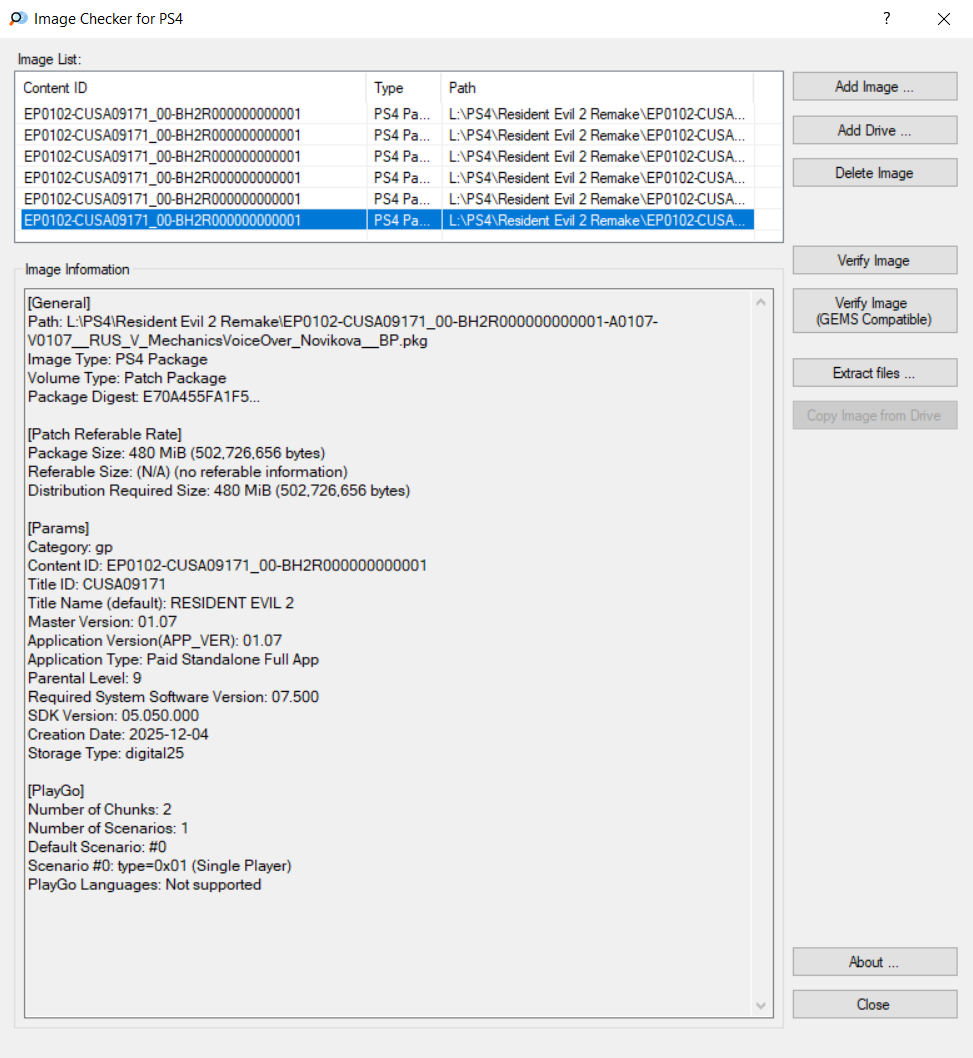Image resolution: width=973 pixels, height=1058 pixels.
Task: Start verification with the Verify Image button
Action: click(x=874, y=261)
